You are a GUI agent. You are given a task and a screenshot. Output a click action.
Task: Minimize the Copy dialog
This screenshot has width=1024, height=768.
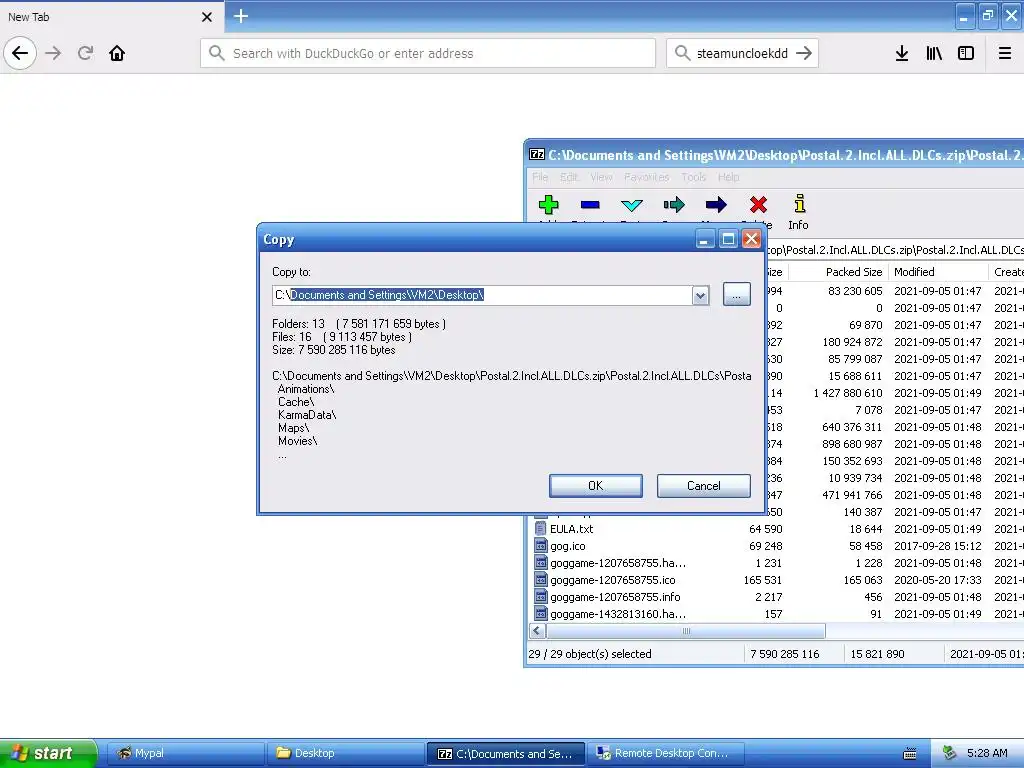704,239
